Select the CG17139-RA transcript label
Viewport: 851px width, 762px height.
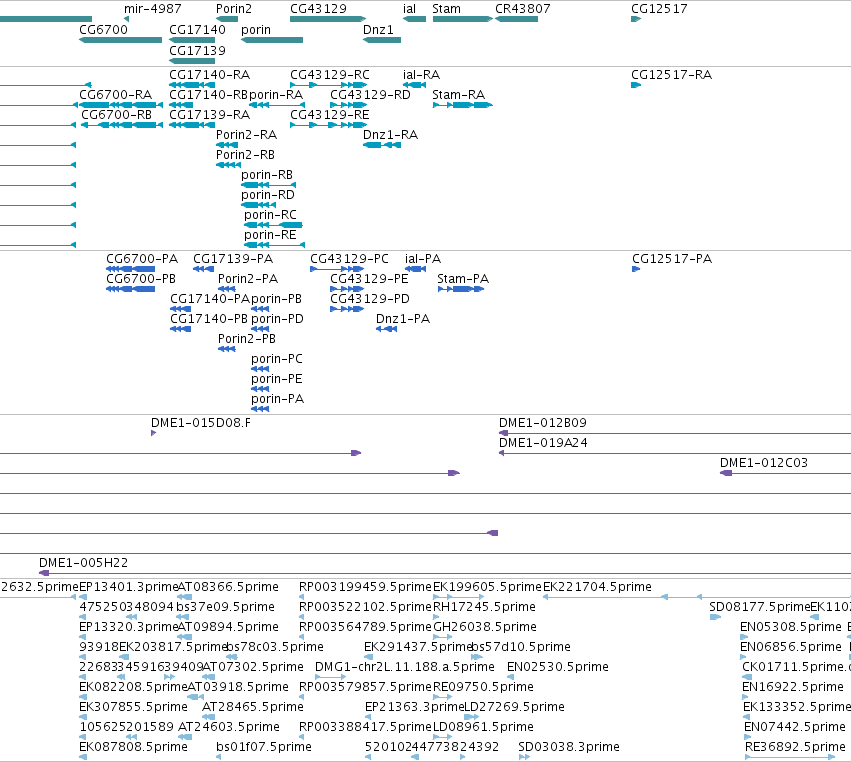coord(209,115)
